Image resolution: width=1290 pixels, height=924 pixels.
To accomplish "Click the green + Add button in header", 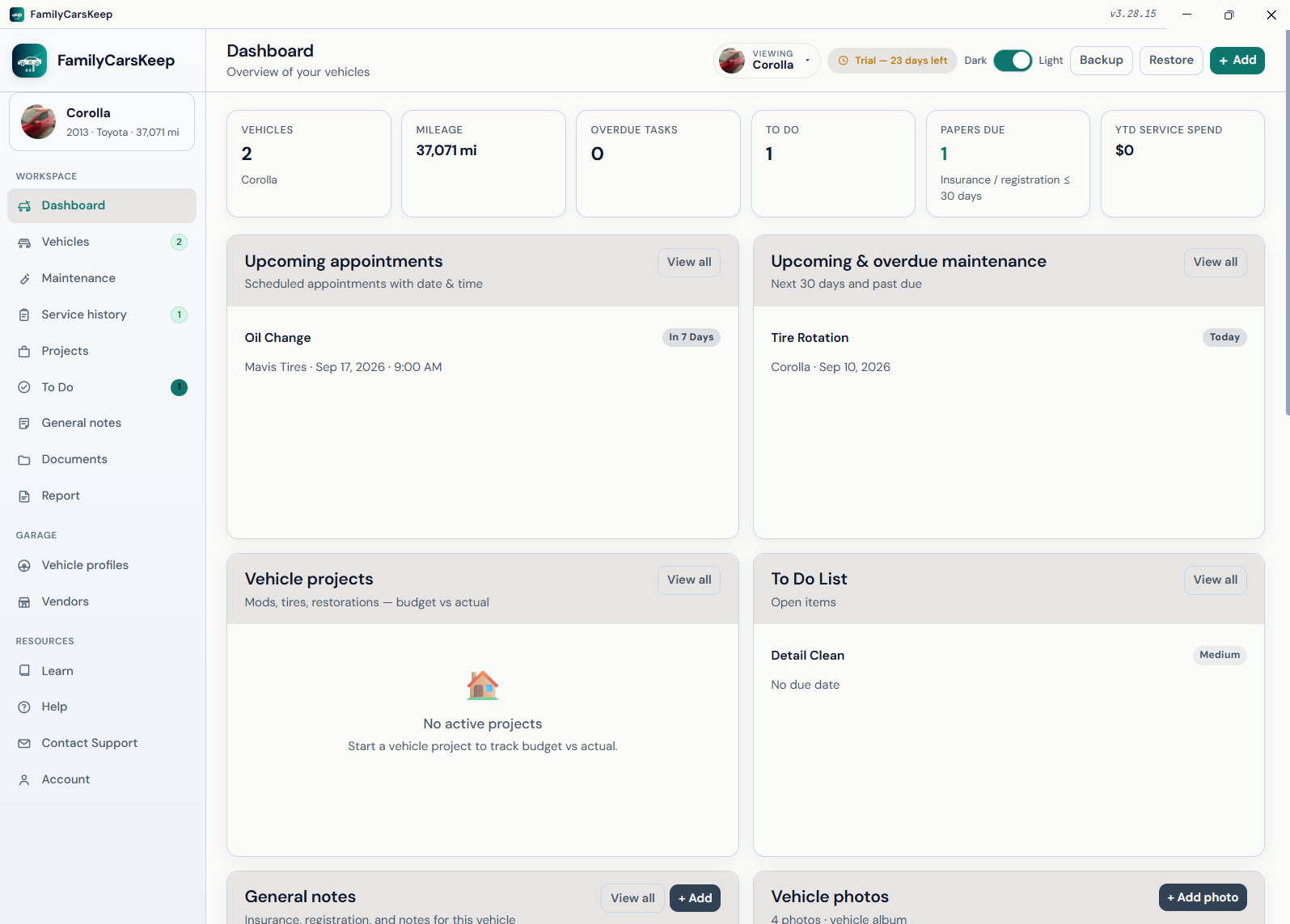I will pos(1237,61).
